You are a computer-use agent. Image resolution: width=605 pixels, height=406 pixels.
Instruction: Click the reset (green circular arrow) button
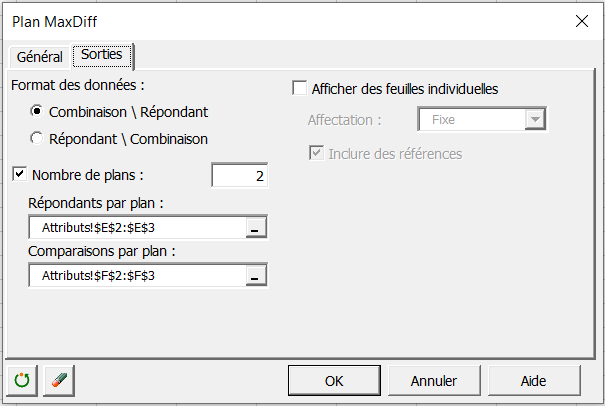coord(22,381)
